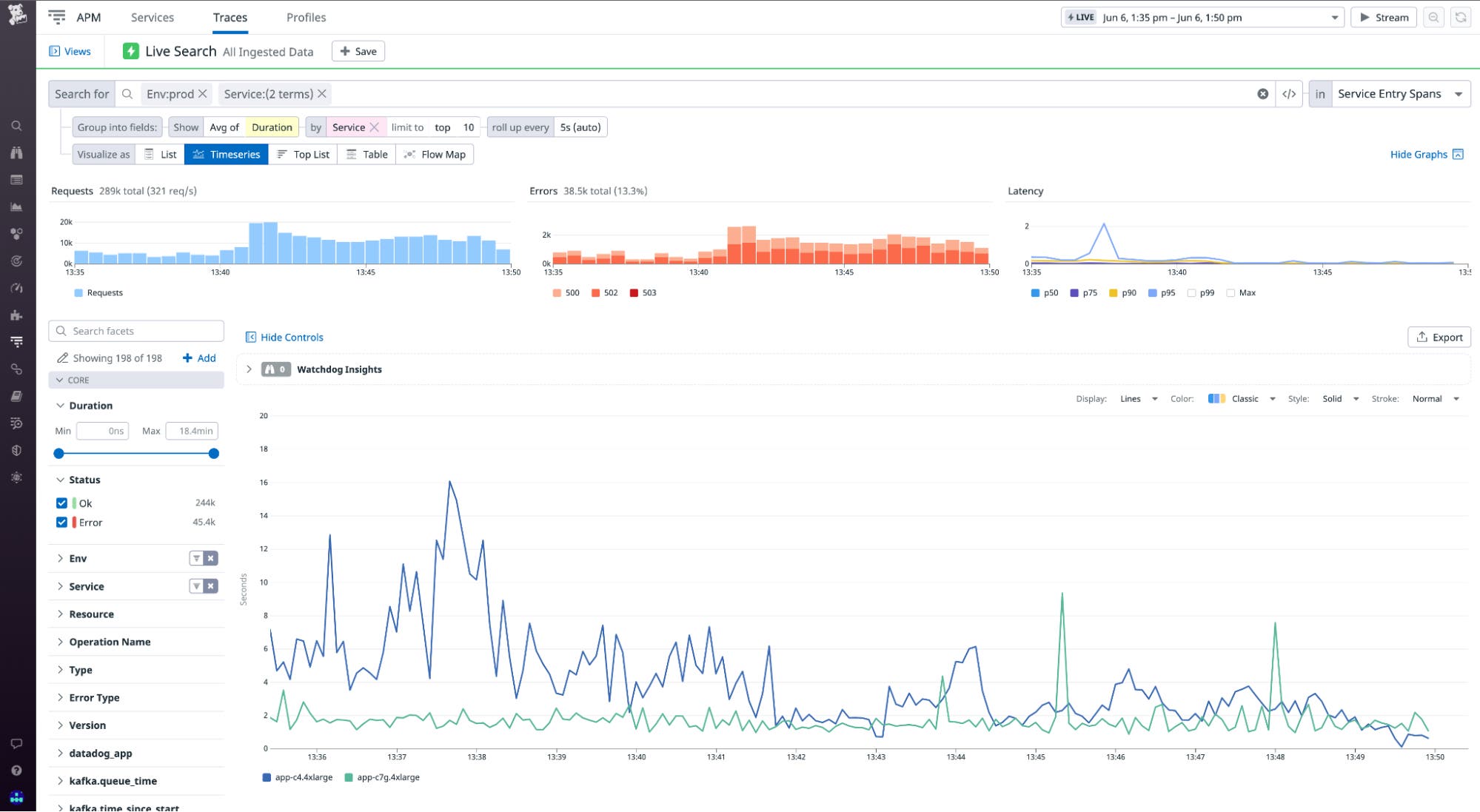
Task: Open the Integrations puzzle-piece icon in sidebar
Action: (16, 314)
